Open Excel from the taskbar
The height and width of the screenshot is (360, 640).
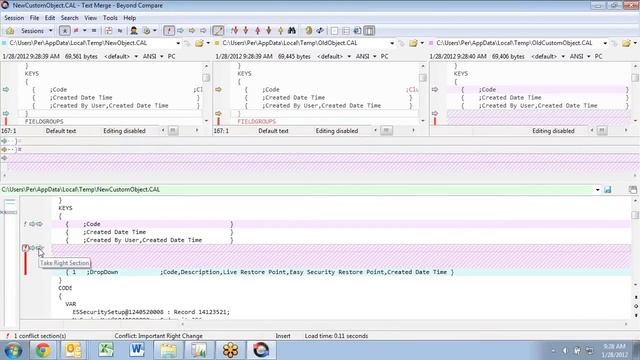pos(105,350)
